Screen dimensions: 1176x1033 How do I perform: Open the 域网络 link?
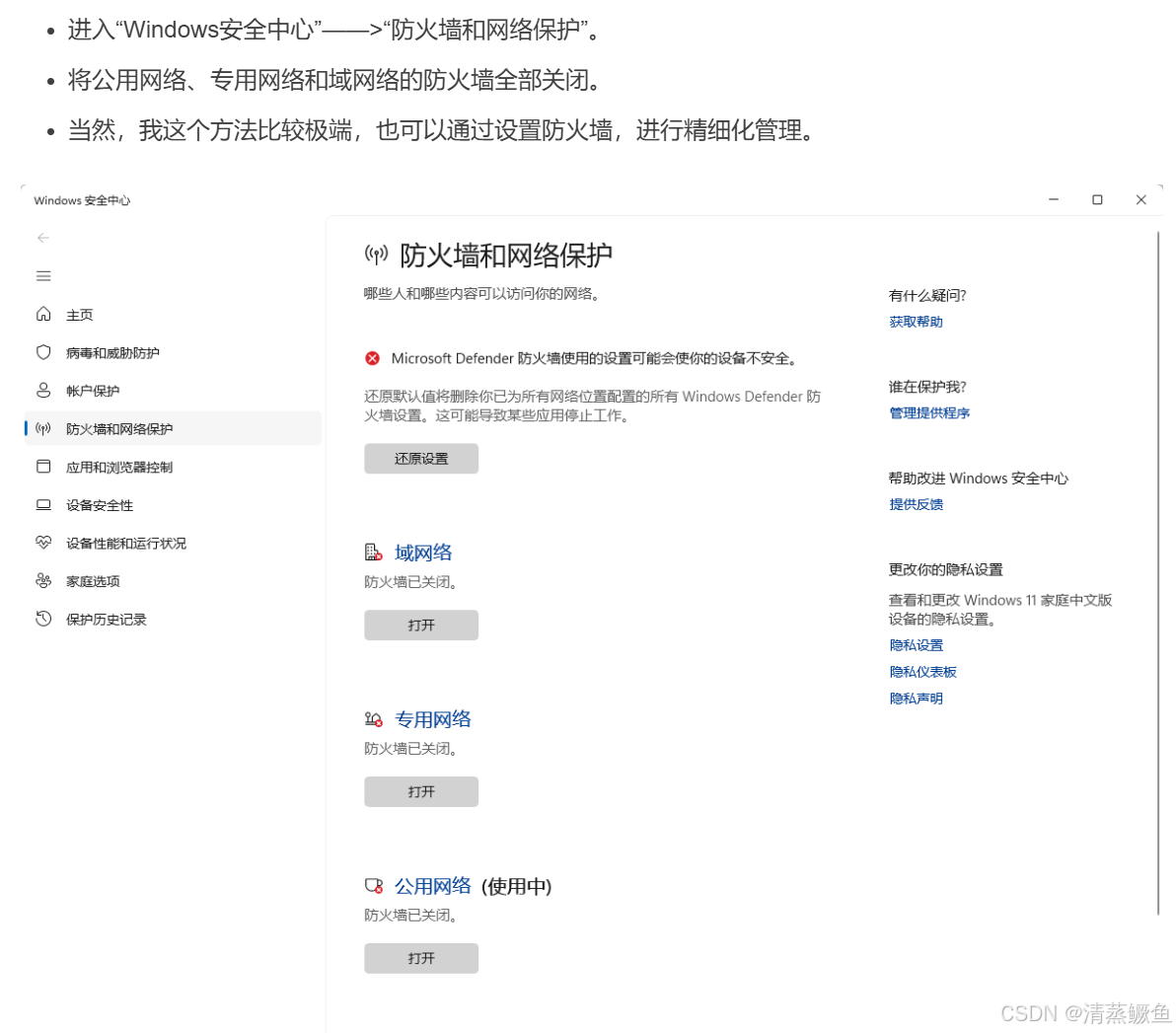coord(423,553)
